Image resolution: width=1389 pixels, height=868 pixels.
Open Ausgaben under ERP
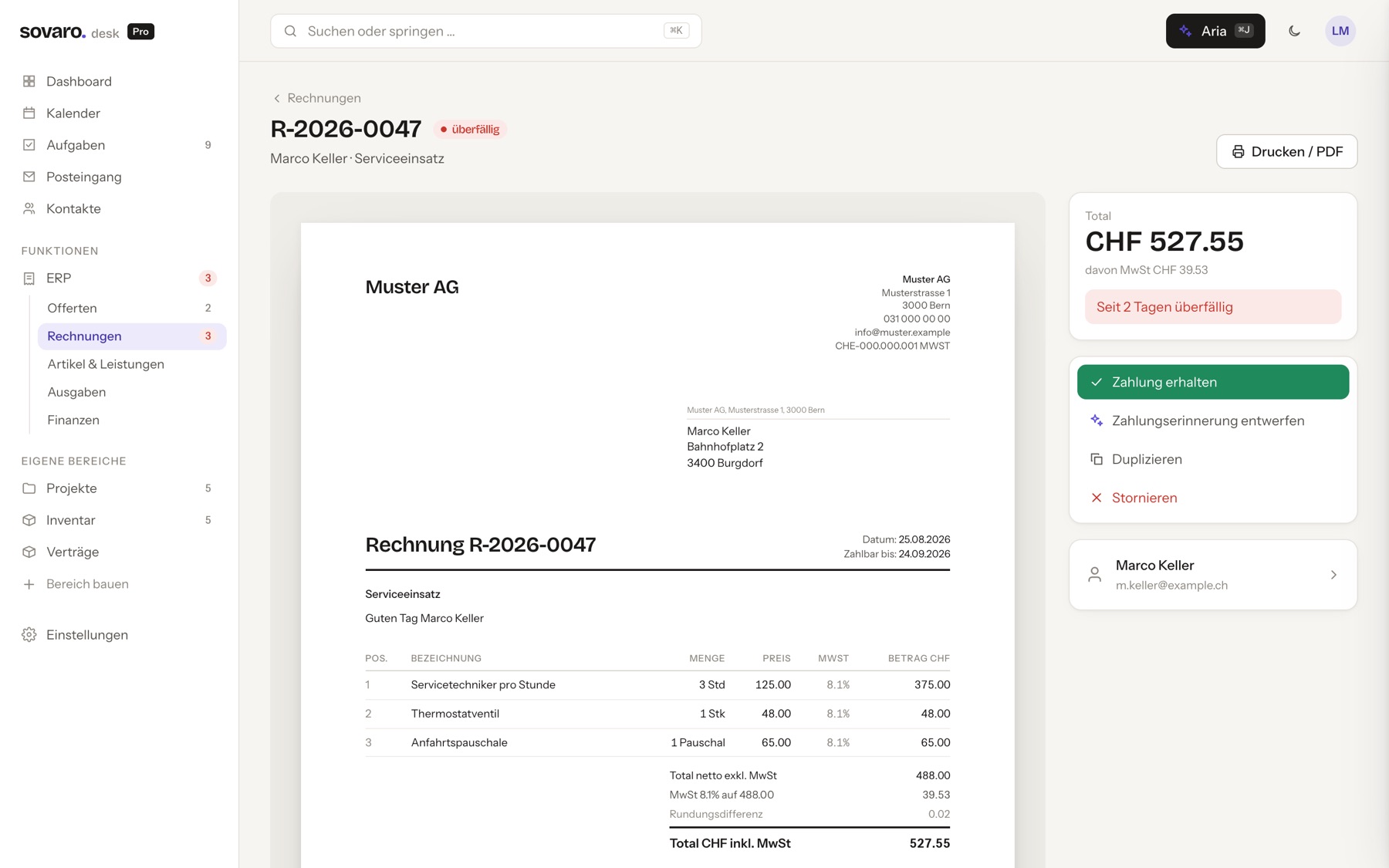point(132,392)
